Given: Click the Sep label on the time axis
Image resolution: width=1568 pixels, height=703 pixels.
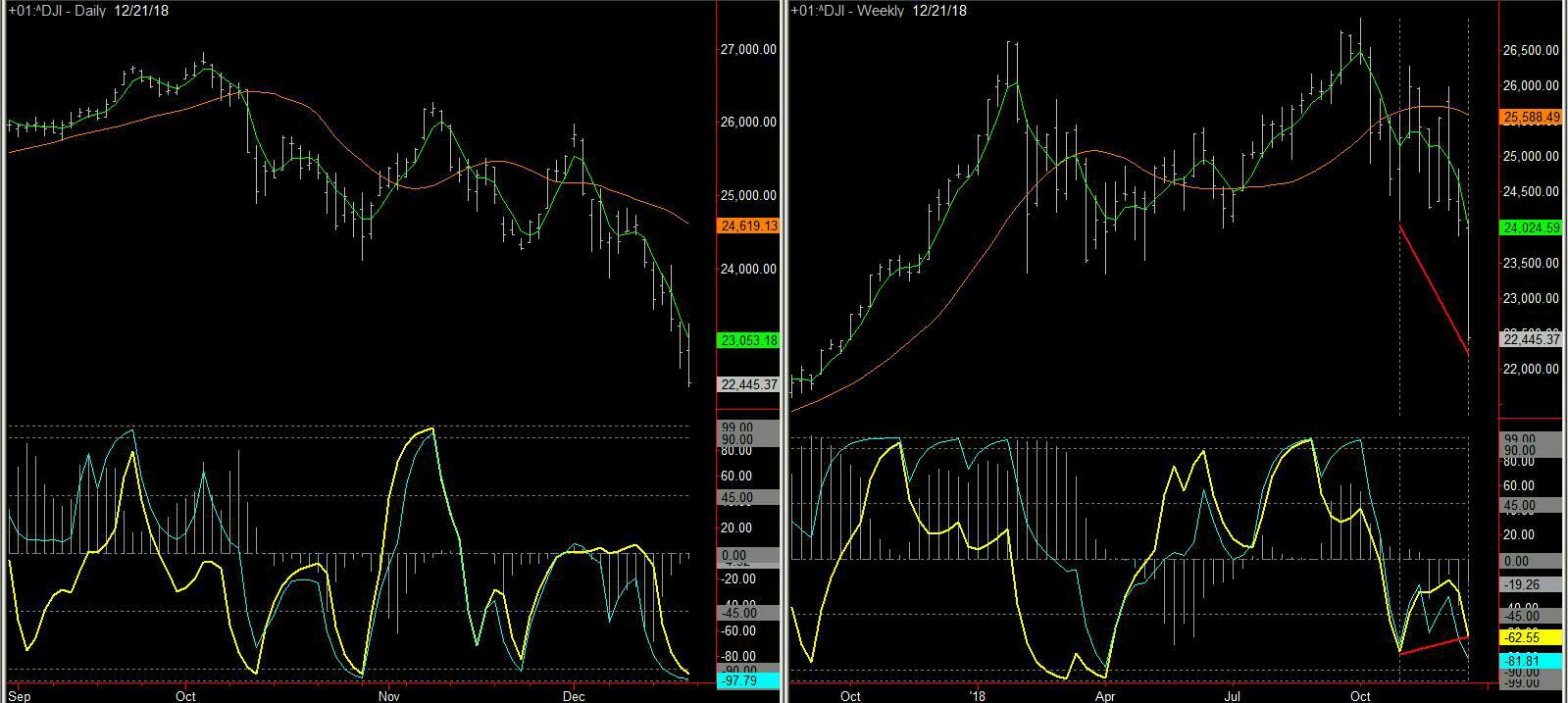Looking at the screenshot, I should click(x=21, y=696).
